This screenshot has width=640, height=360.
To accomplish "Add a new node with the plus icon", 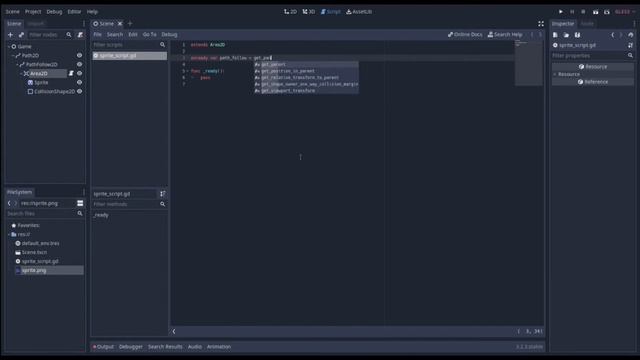I will tap(11, 35).
